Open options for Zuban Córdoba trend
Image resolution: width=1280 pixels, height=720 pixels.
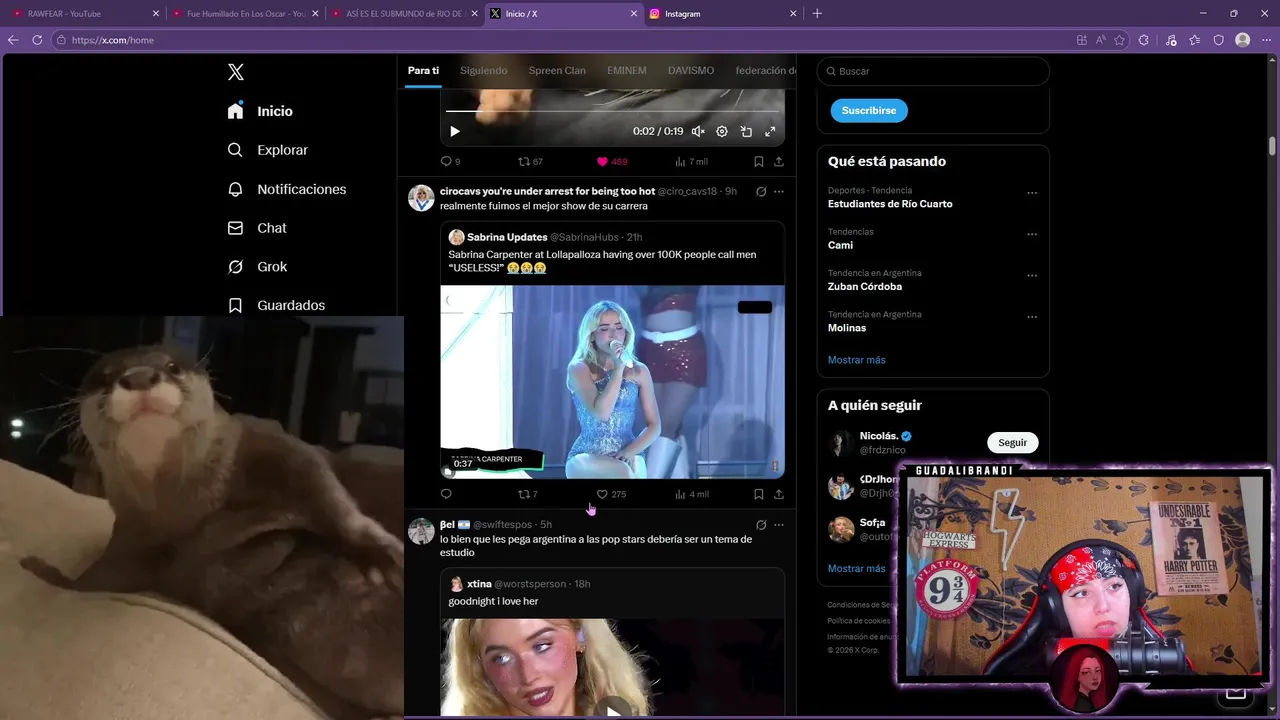click(1032, 276)
